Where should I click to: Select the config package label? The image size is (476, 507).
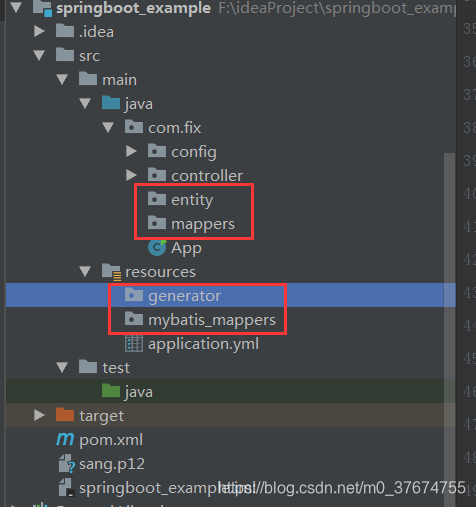click(x=194, y=152)
